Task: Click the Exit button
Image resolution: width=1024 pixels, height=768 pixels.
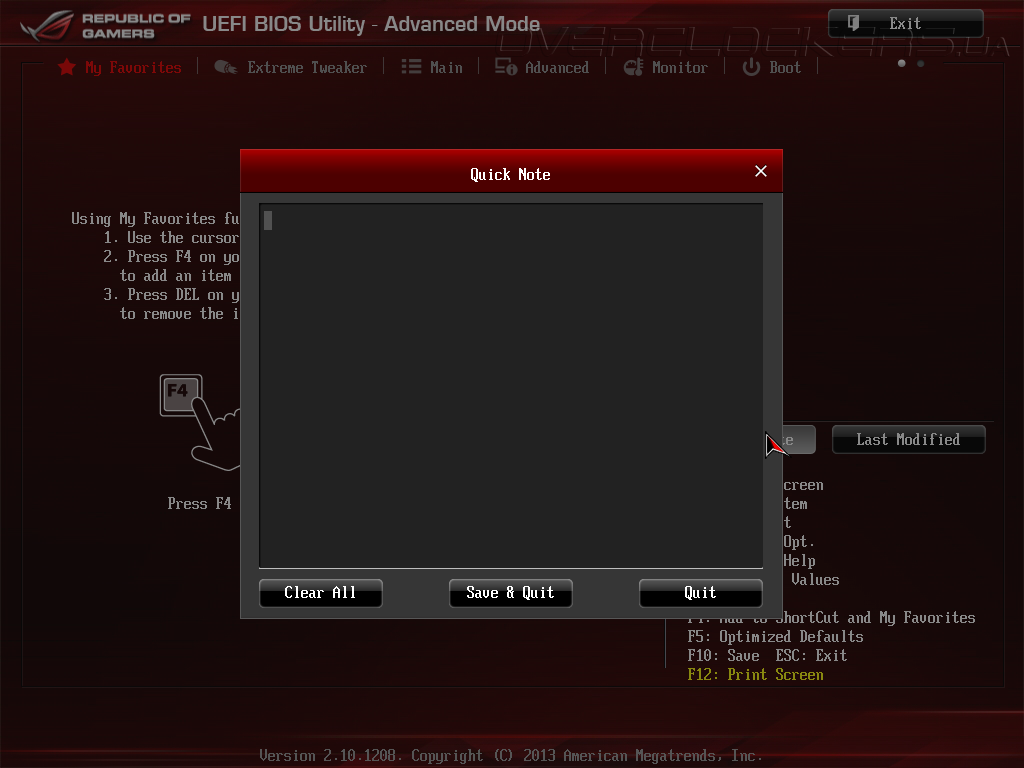Action: [x=906, y=24]
